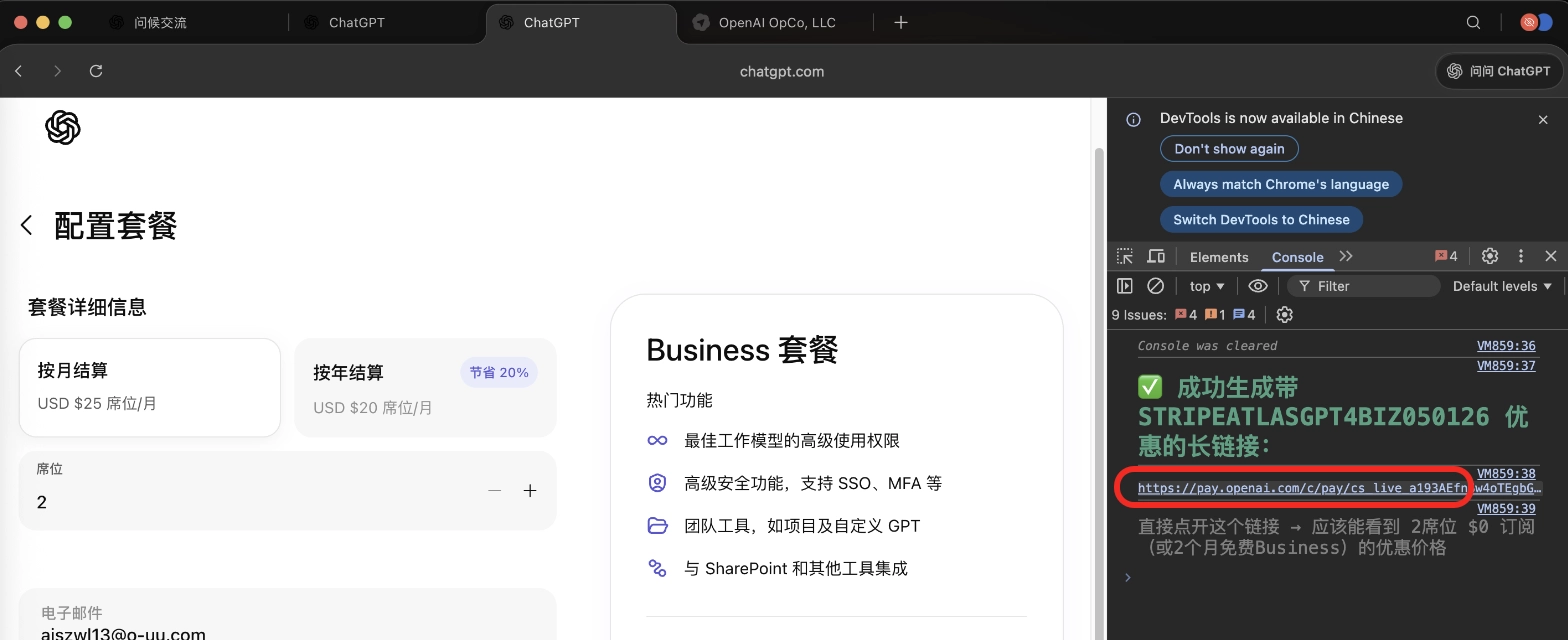Image resolution: width=1568 pixels, height=640 pixels.
Task: Close the DevTools panel
Action: 1551,257
